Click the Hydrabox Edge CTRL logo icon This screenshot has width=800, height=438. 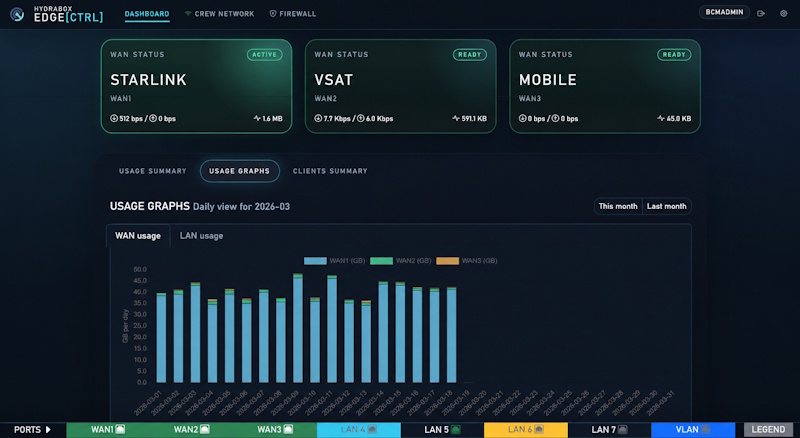pyautogui.click(x=17, y=14)
